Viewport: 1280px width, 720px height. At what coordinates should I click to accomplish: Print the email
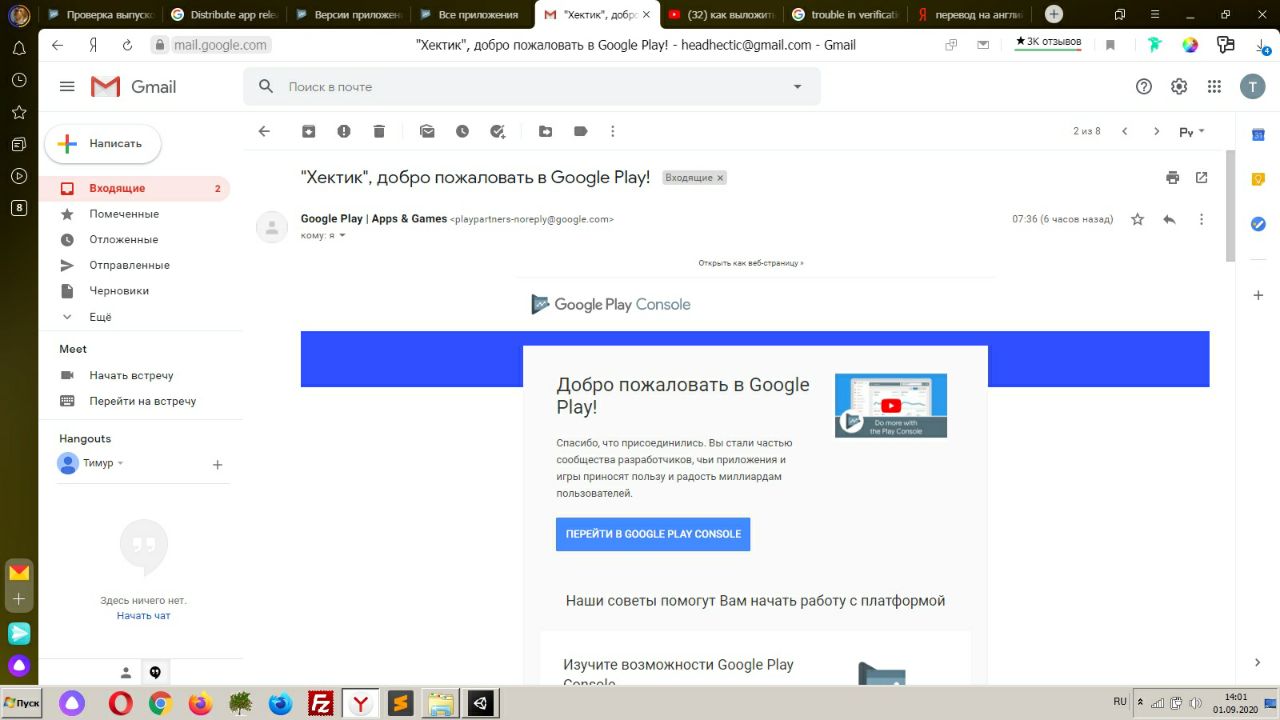(1173, 177)
